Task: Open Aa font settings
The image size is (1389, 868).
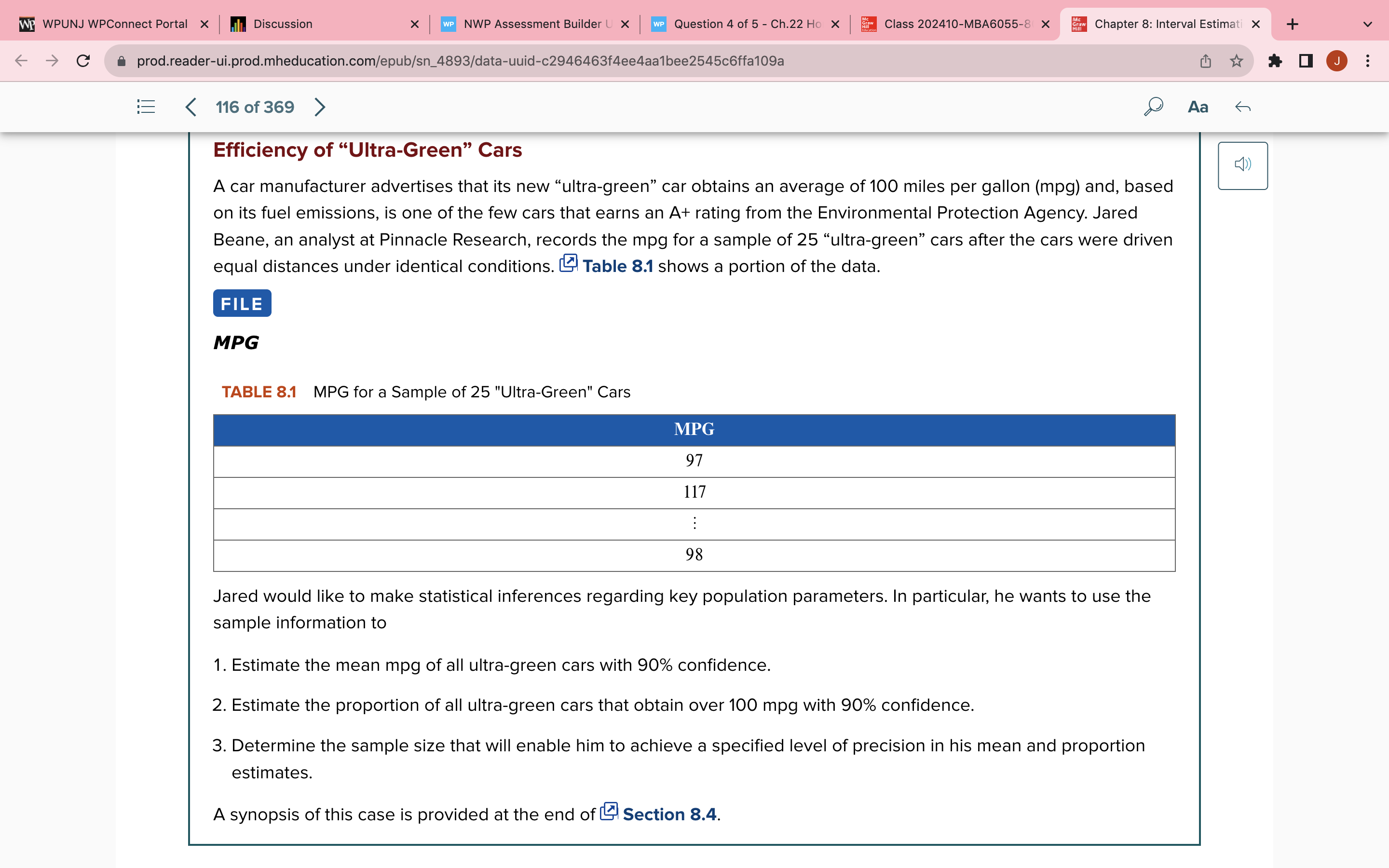Action: click(x=1198, y=107)
